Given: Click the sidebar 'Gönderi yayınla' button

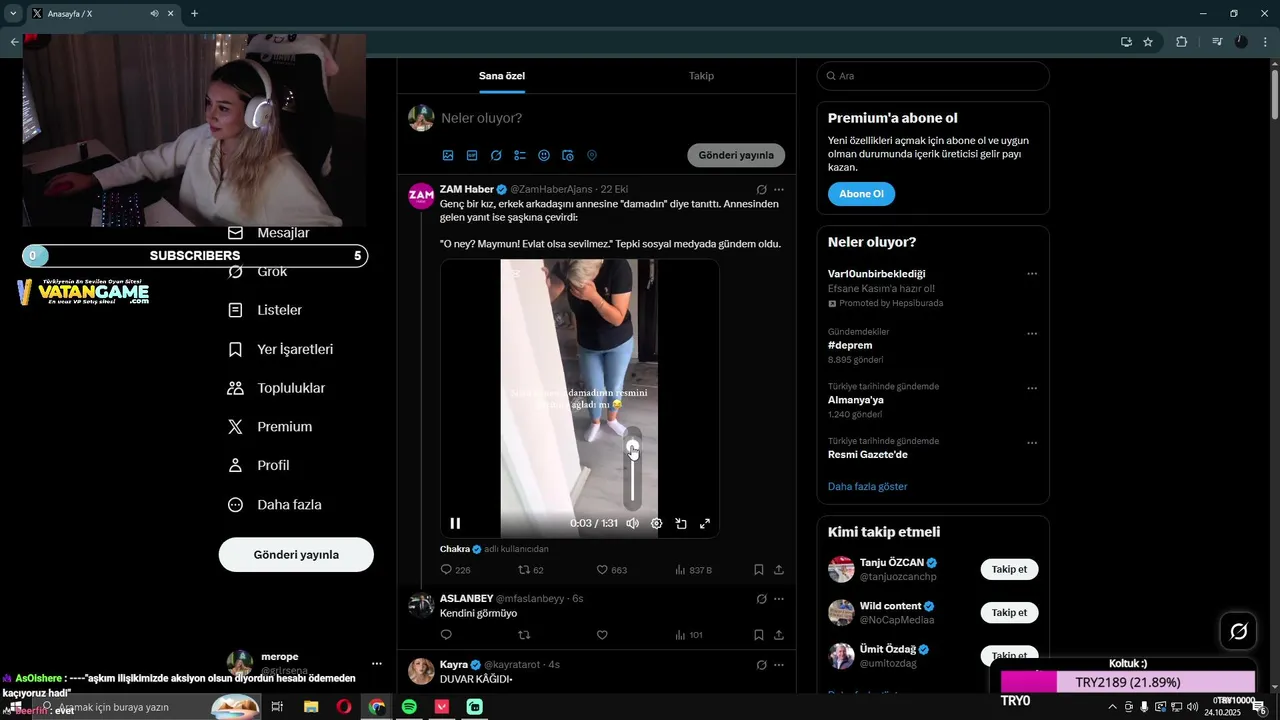Looking at the screenshot, I should [296, 555].
